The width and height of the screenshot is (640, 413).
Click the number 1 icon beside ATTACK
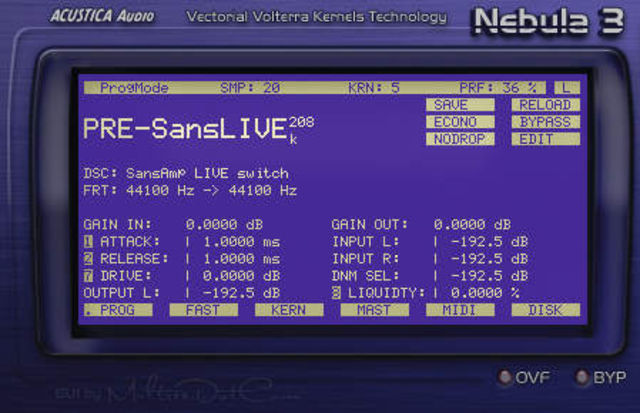click(x=88, y=242)
